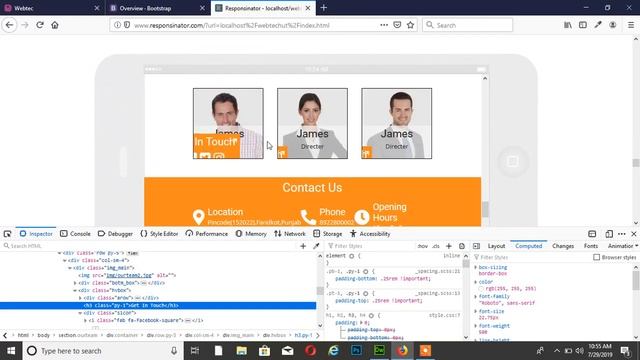Enable the Browser styles checkbox
The image size is (640, 360).
point(596,257)
